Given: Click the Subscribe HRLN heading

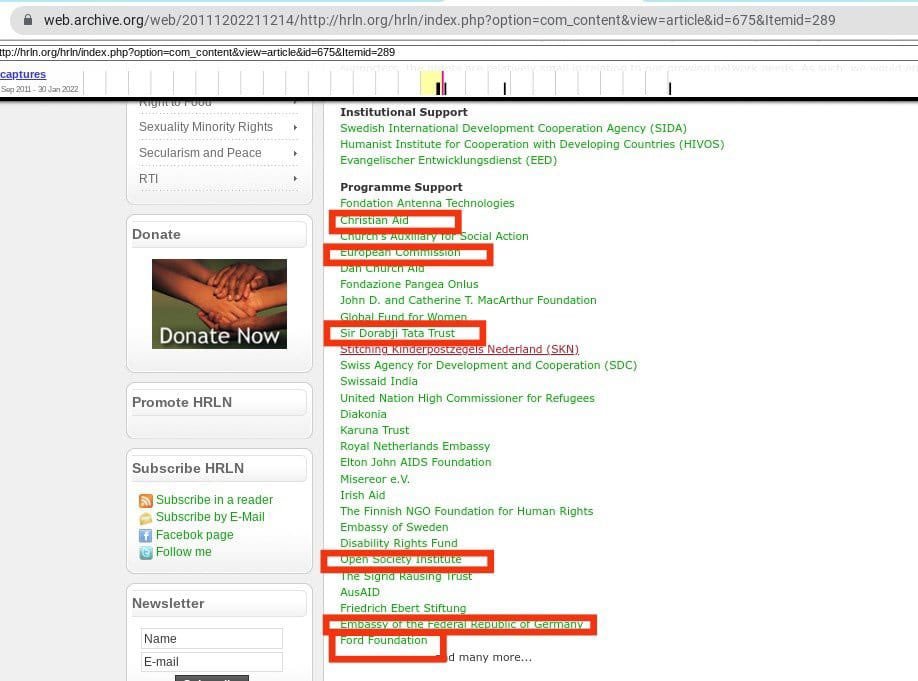Looking at the screenshot, I should 188,468.
